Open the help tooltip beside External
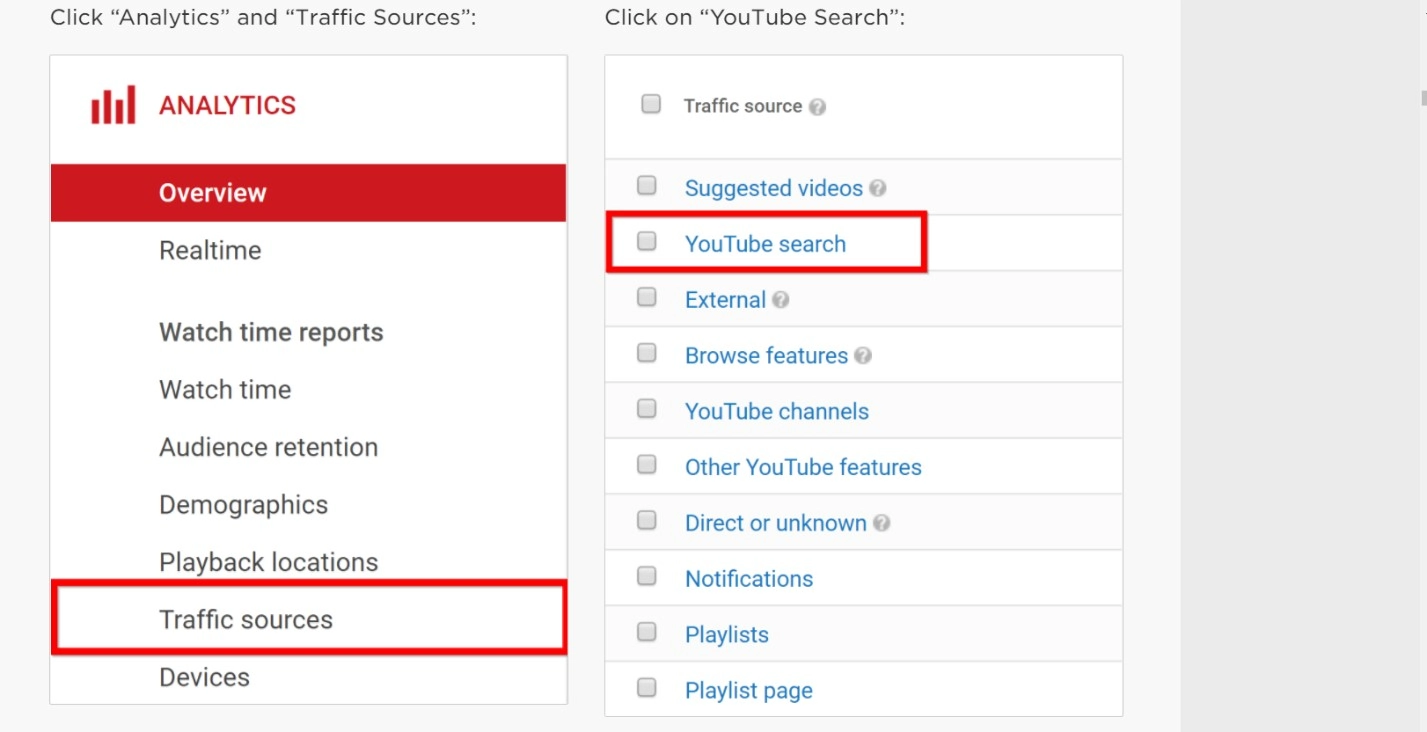1427x732 pixels. (783, 300)
